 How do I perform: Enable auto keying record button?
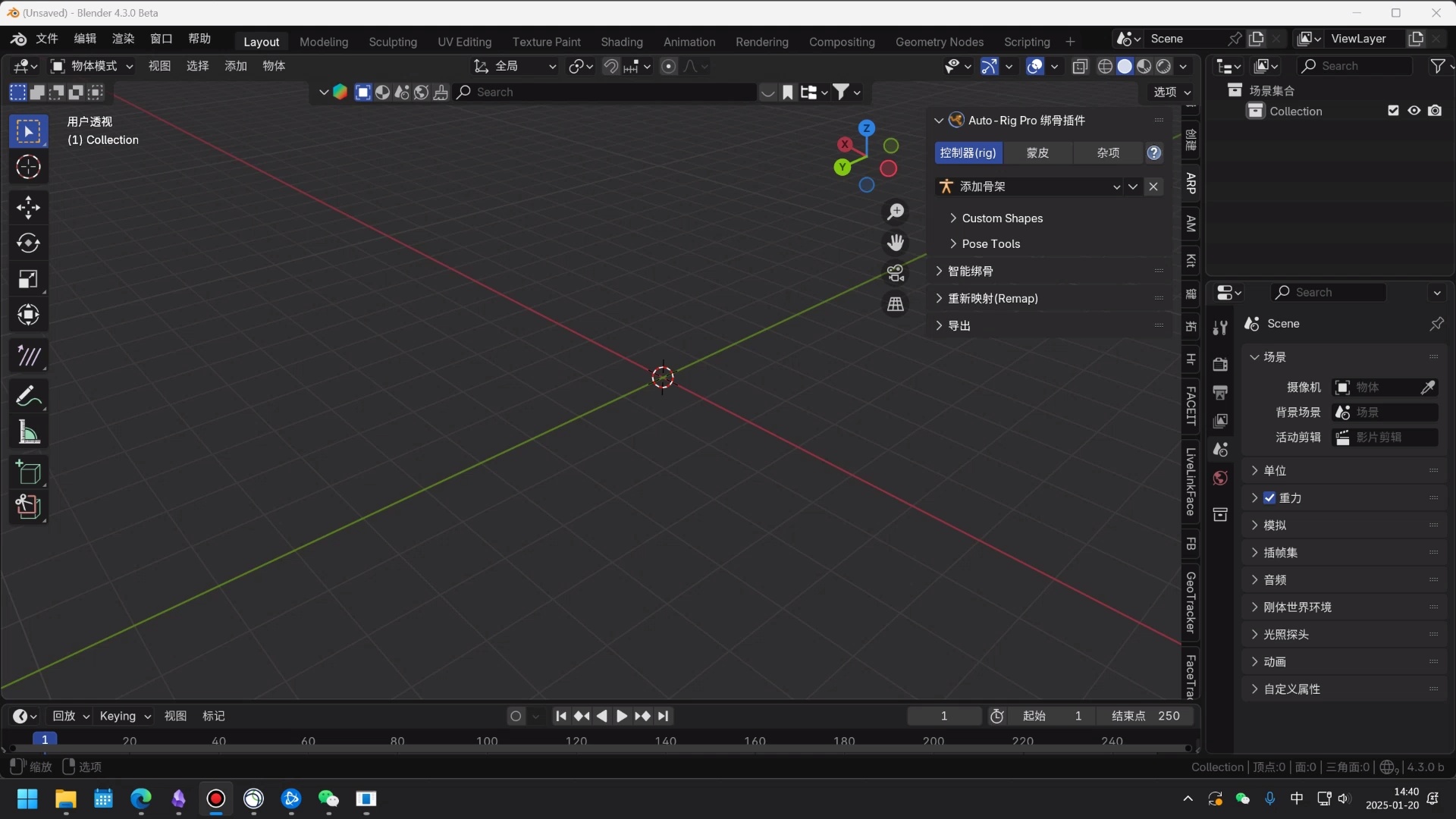[x=516, y=717]
